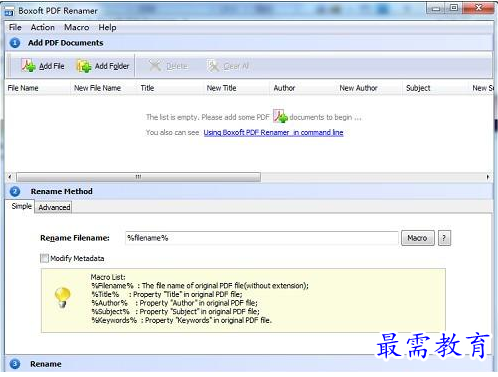Enable the Modify Metadata checkbox
498x377 pixels.
point(44,258)
